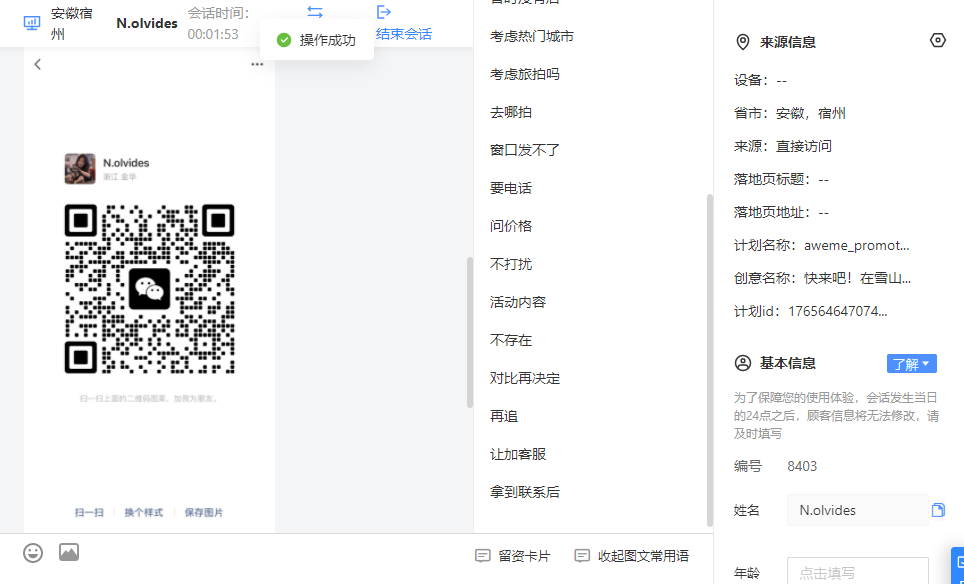Select quick phrase 考虑热门城市
This screenshot has width=964, height=584.
(532, 36)
